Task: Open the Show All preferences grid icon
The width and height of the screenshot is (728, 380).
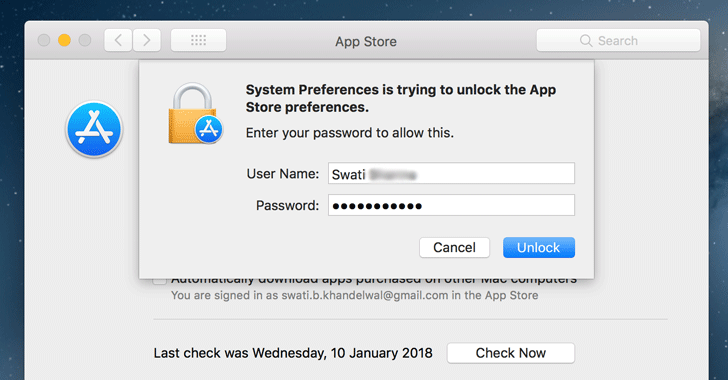Action: coord(198,40)
